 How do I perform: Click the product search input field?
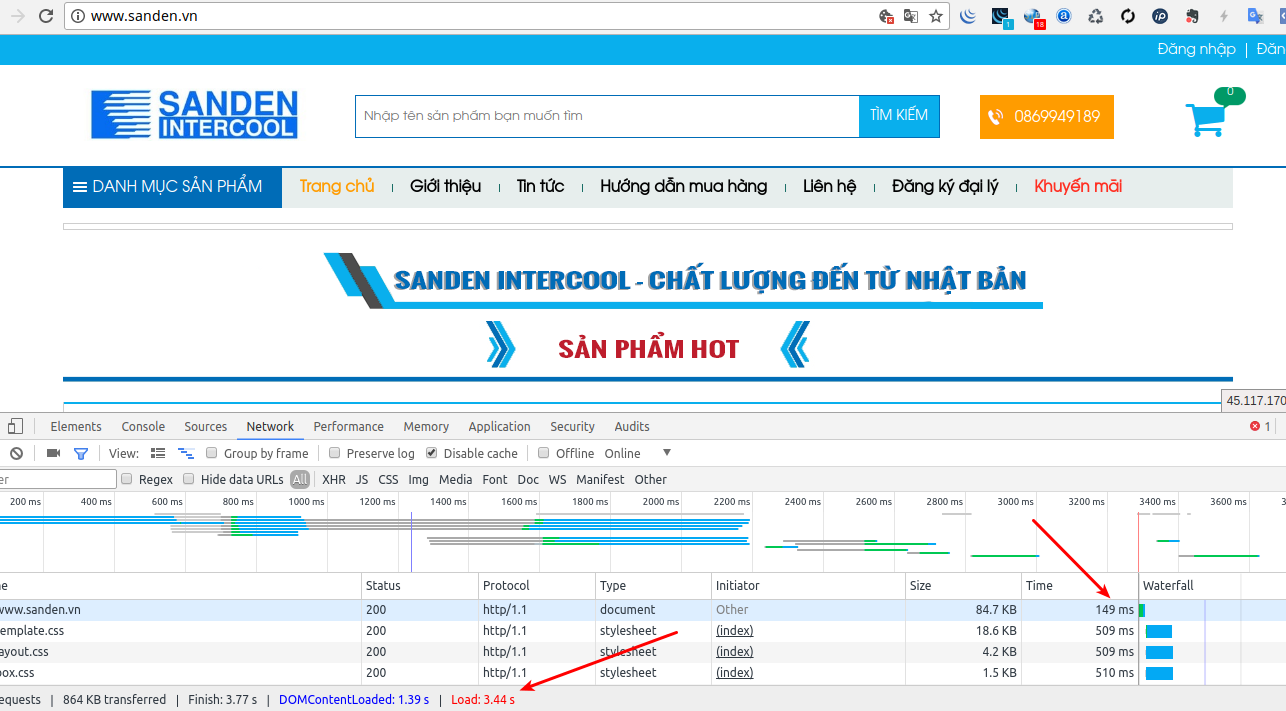pos(607,116)
